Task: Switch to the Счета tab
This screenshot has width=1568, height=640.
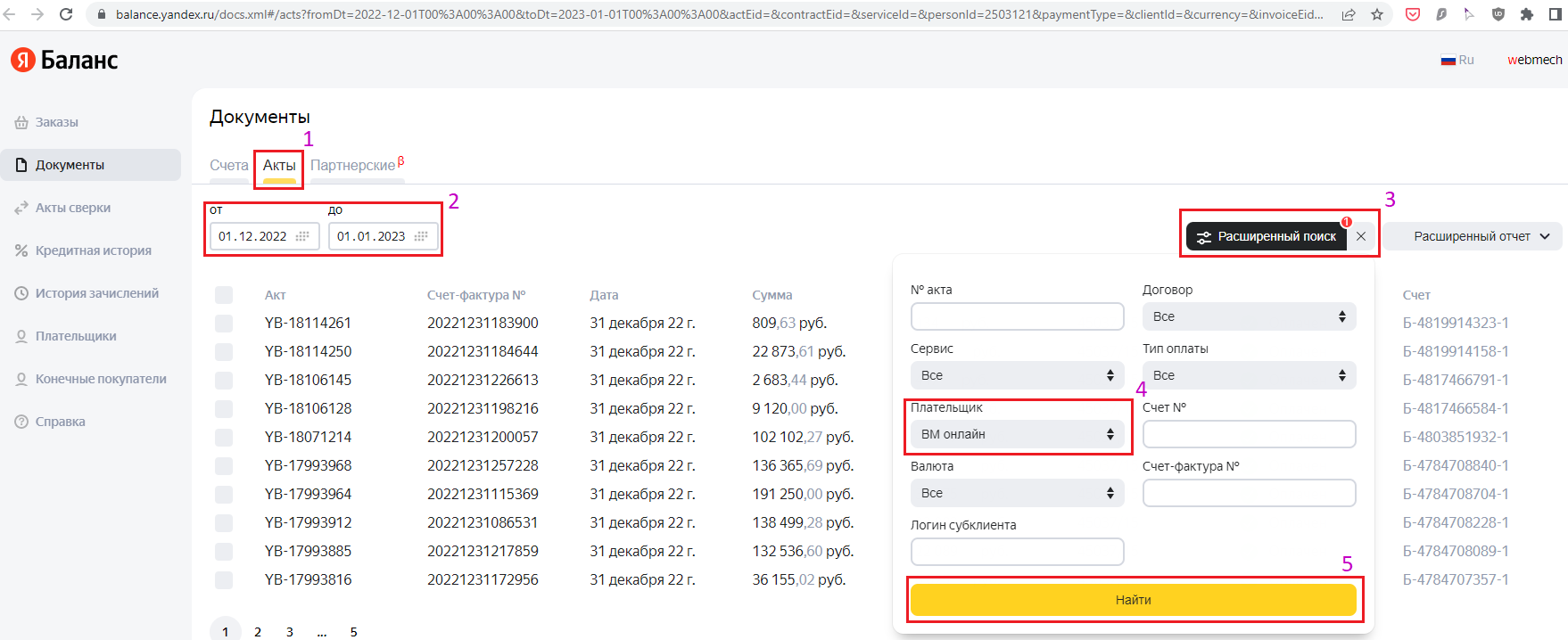Action: 228,165
